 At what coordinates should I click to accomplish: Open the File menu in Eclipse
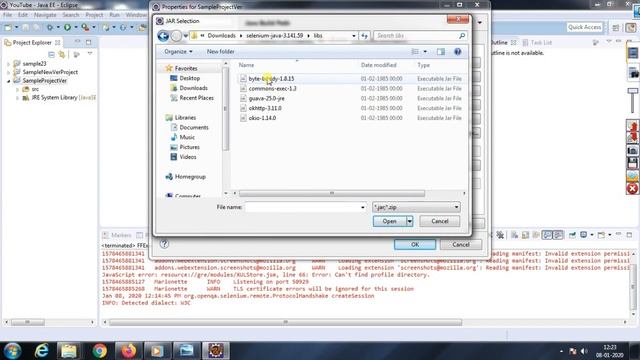pos(7,15)
